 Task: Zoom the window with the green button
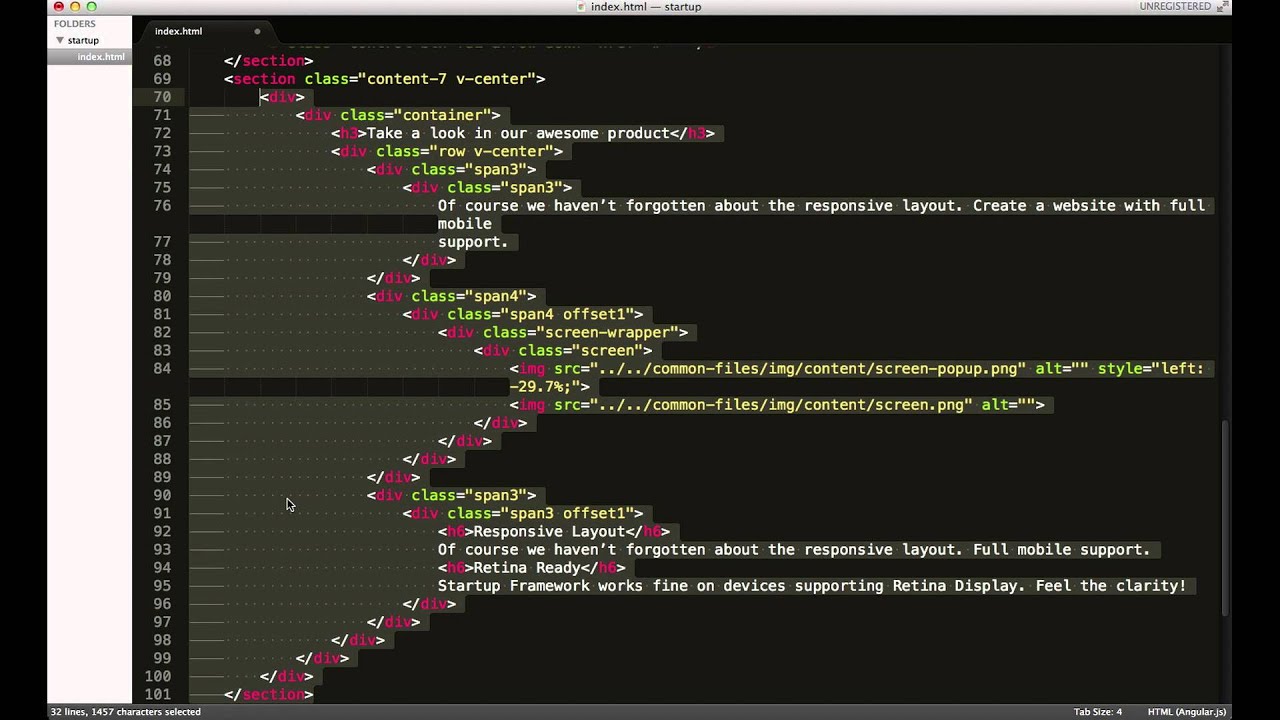(x=91, y=7)
